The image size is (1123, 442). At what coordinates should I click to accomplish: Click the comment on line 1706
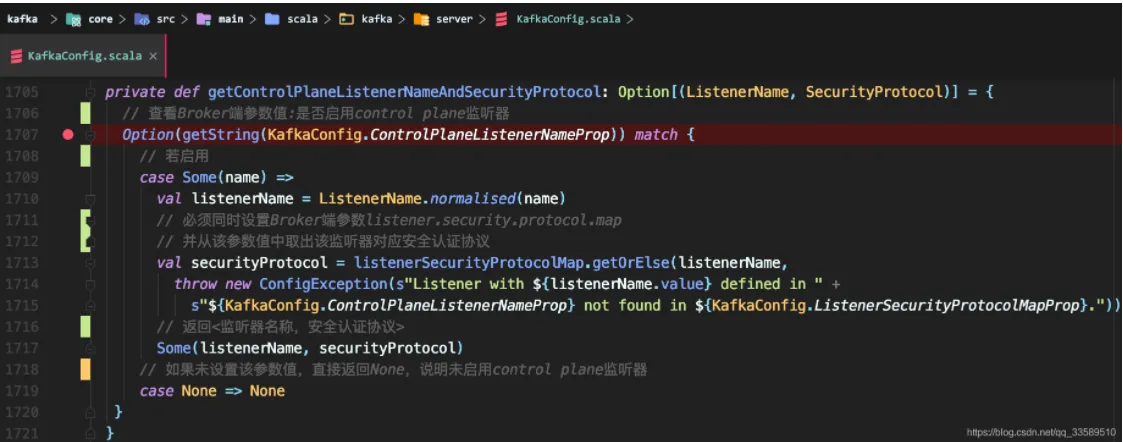[315, 113]
